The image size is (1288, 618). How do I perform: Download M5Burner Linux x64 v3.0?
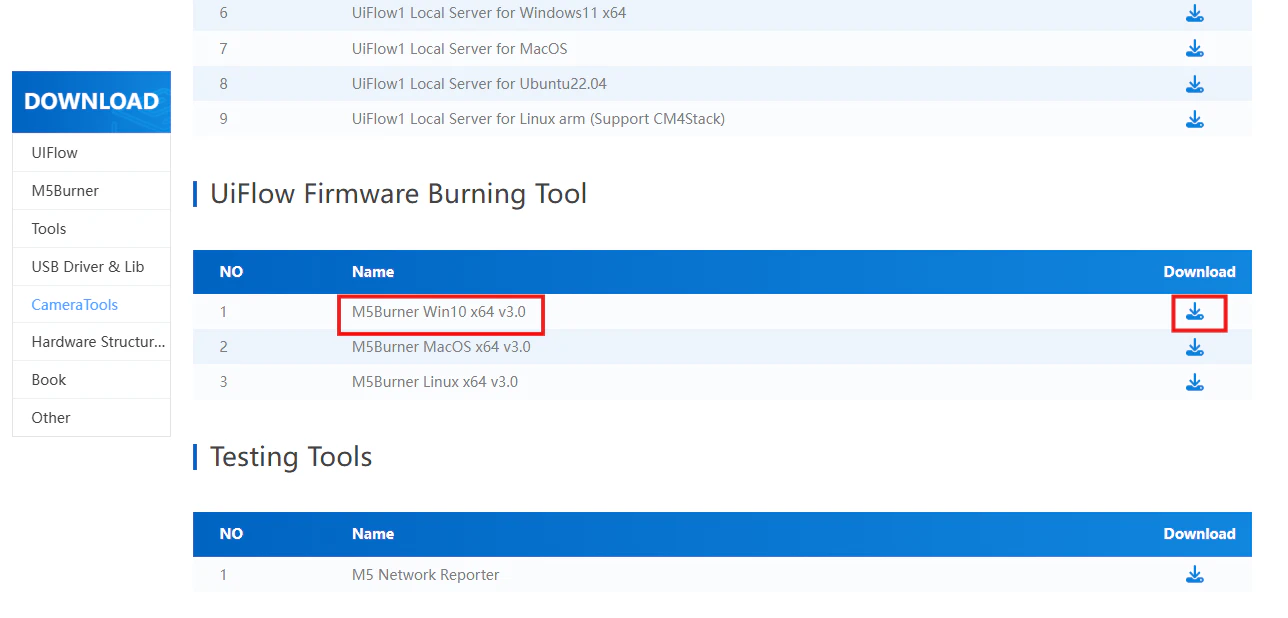coord(1194,382)
